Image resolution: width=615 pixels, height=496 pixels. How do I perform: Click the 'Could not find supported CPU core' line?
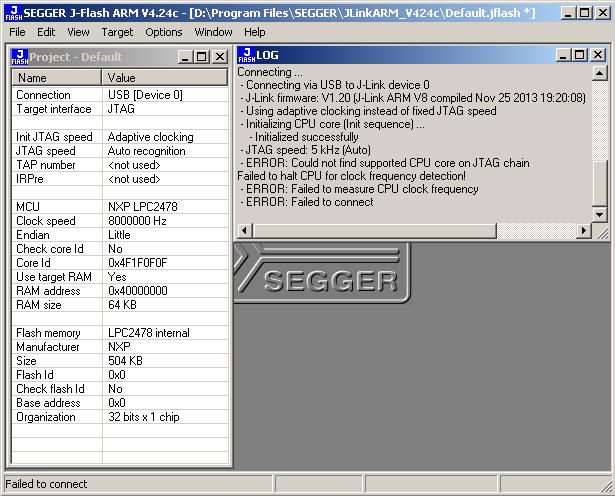click(x=385, y=163)
